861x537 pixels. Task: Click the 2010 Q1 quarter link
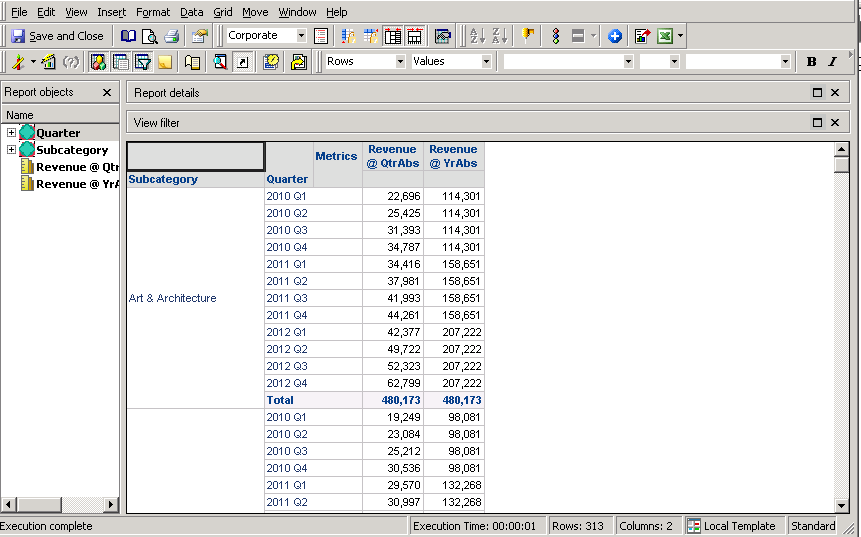click(x=287, y=196)
